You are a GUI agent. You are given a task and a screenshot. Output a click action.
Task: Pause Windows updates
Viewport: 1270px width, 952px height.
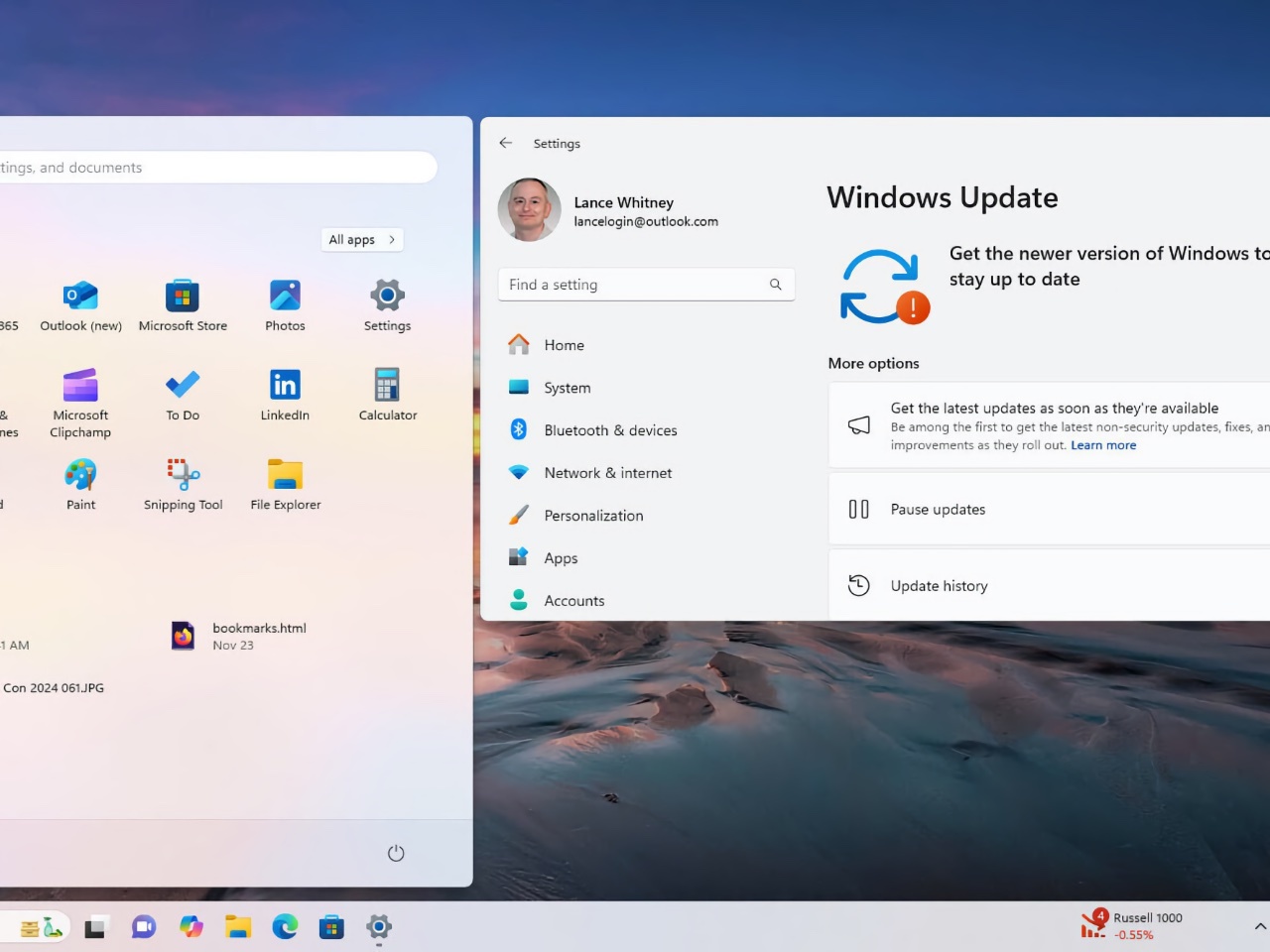coord(937,509)
